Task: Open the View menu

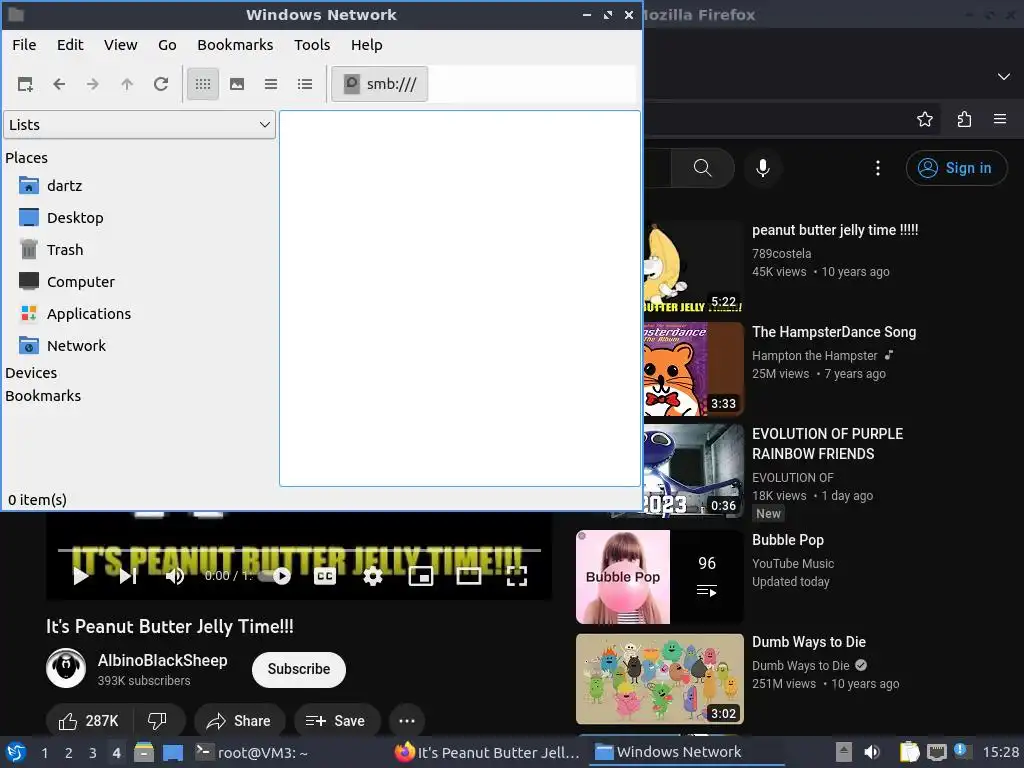Action: pyautogui.click(x=121, y=45)
